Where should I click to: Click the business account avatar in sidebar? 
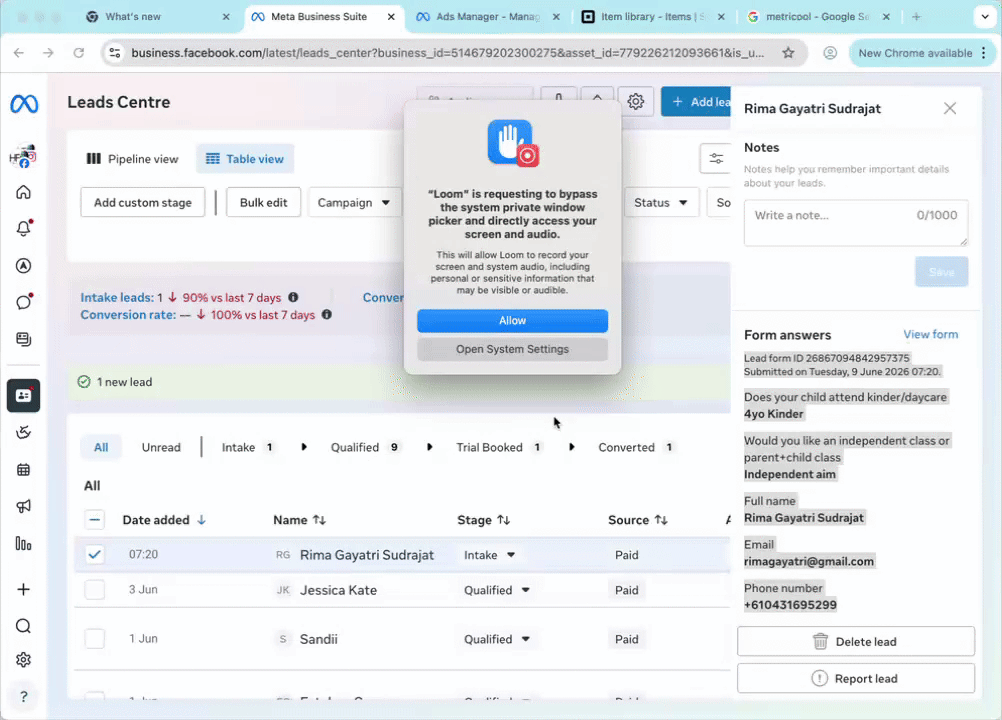pos(23,157)
